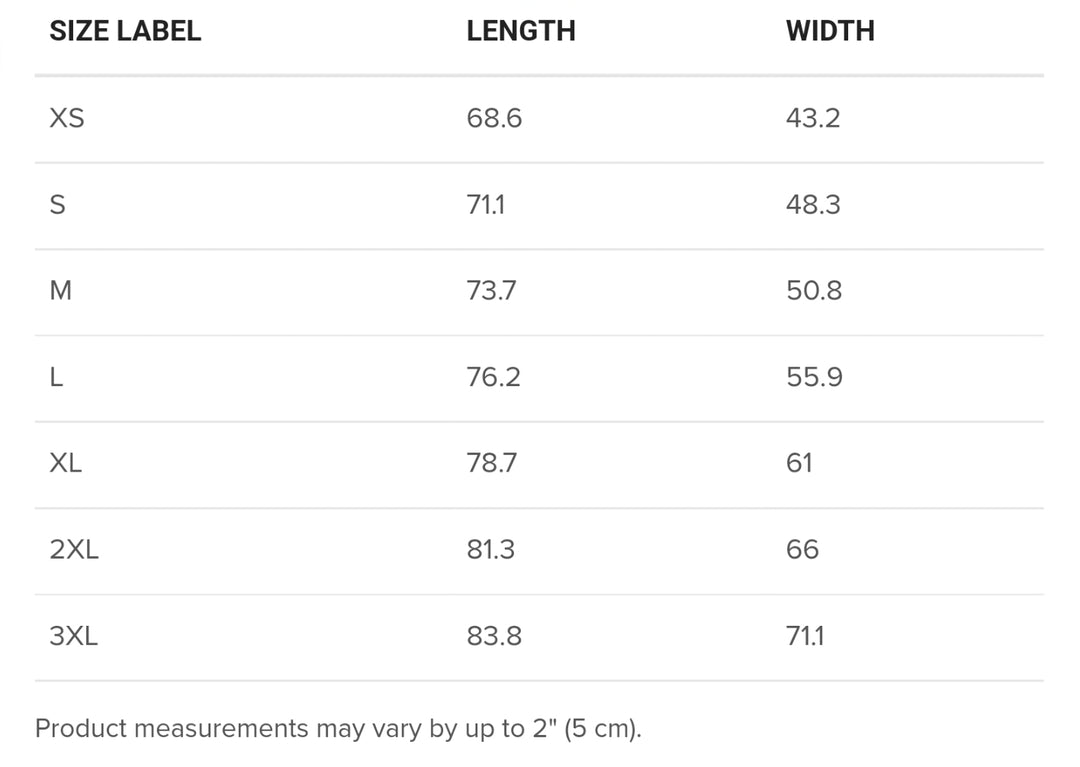Click the 3XL length value 83.8
Viewport: 1080px width, 767px height.
tap(494, 635)
